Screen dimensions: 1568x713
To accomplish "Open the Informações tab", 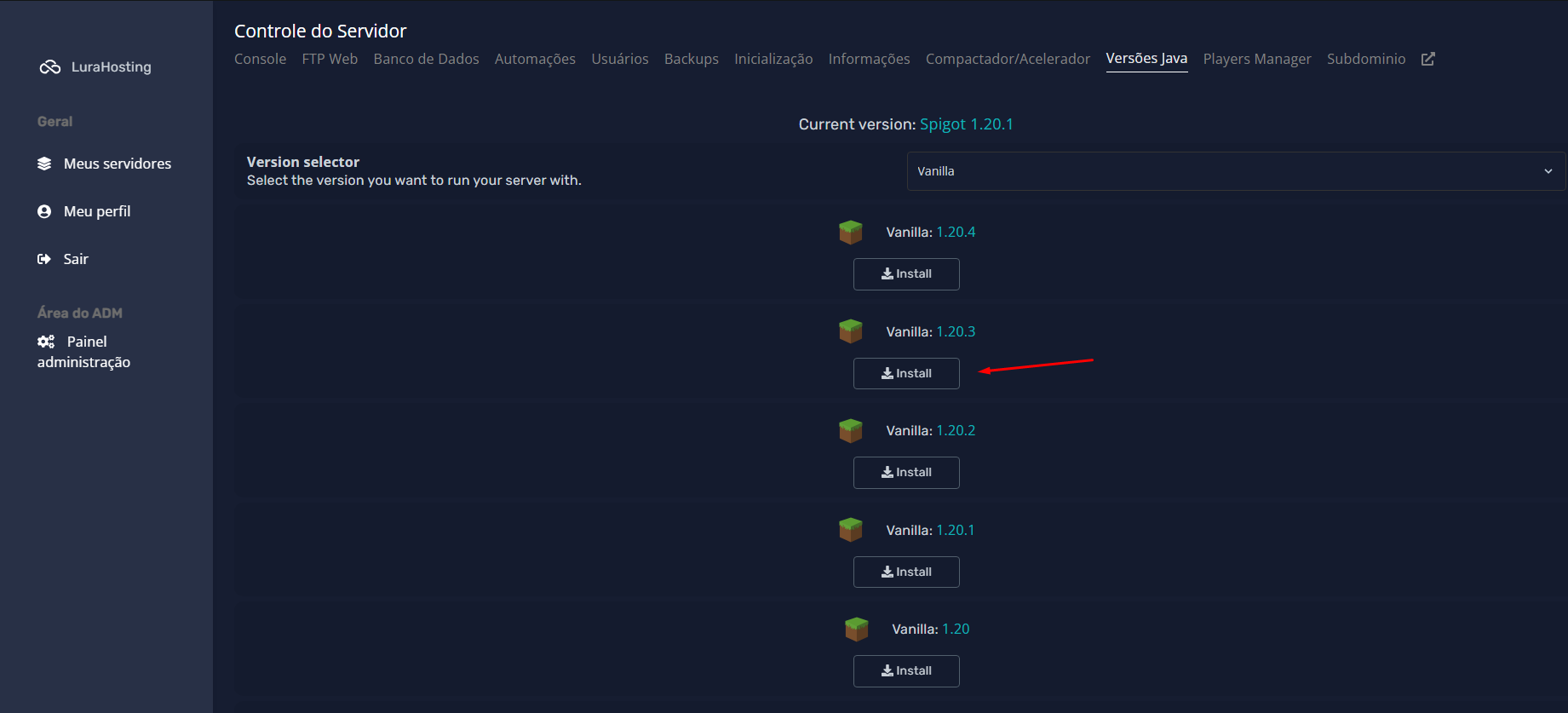I will 869,59.
